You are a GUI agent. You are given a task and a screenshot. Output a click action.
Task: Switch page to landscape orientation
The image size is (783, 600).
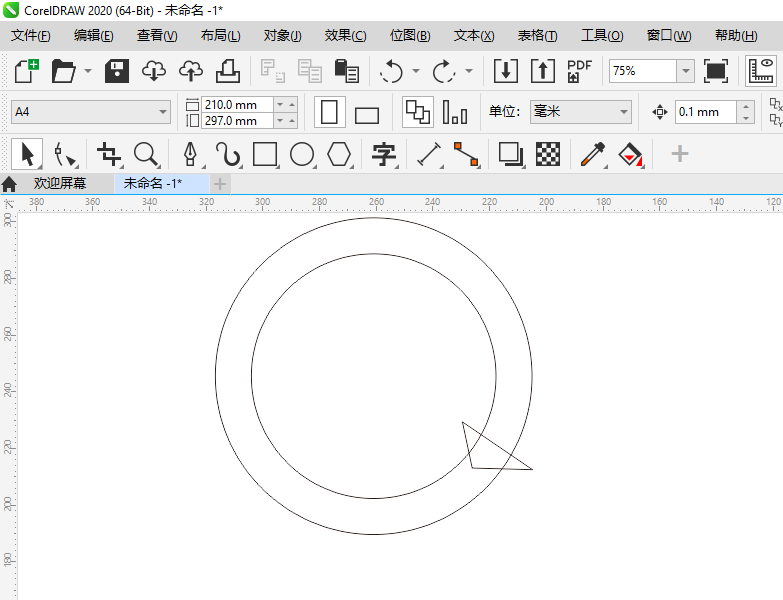367,114
